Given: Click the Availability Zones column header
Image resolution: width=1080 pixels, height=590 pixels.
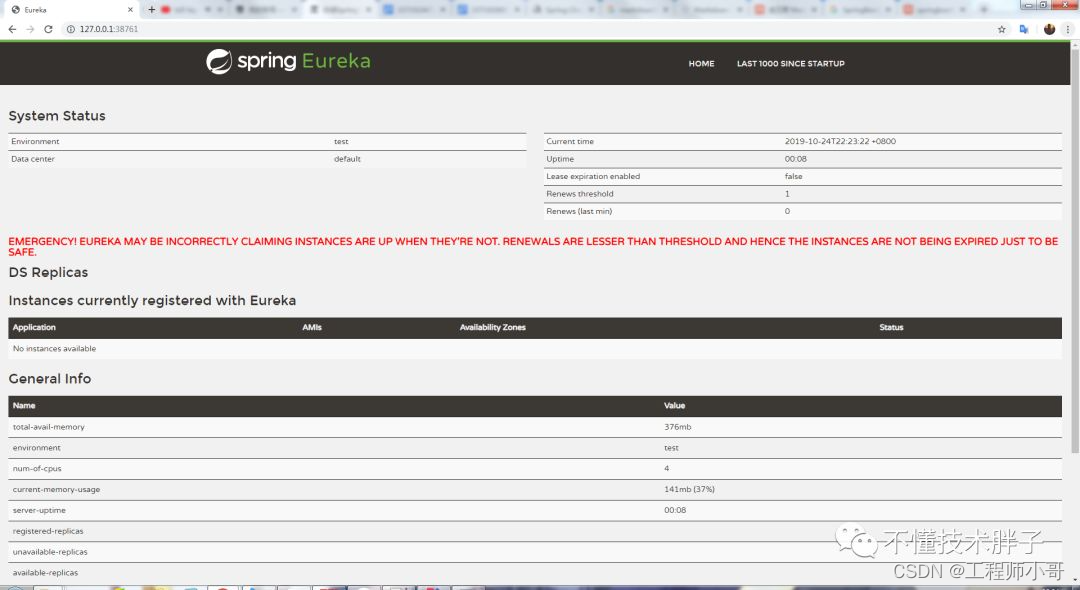Looking at the screenshot, I should 492,327.
